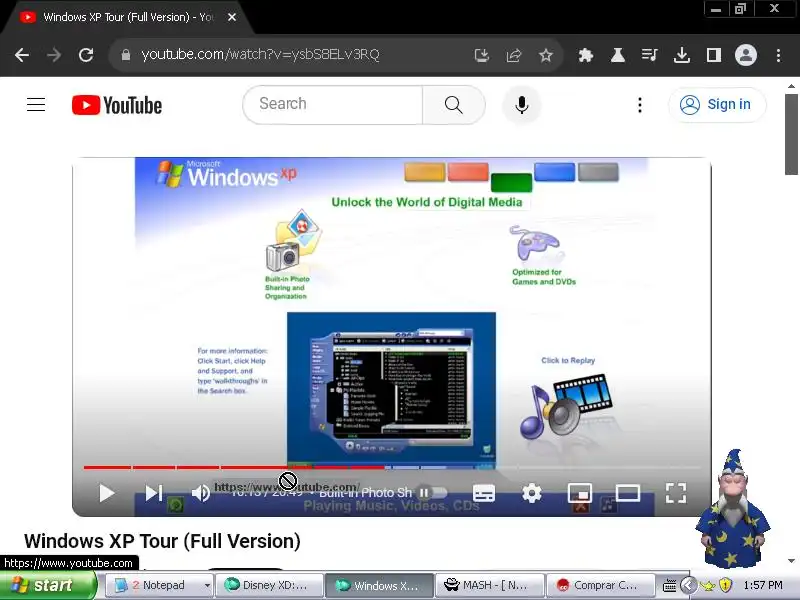Image resolution: width=800 pixels, height=600 pixels.
Task: Go to YouTube home via logo
Action: pos(117,105)
